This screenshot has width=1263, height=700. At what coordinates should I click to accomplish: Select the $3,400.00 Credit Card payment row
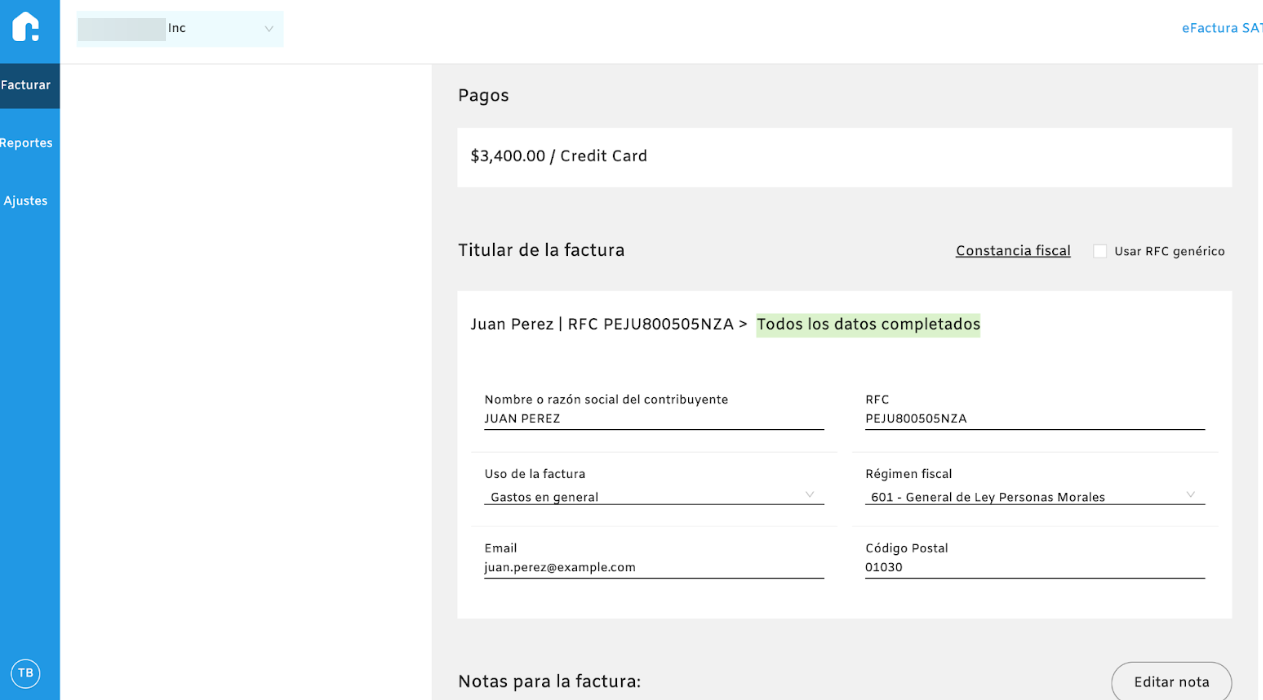pyautogui.click(x=844, y=157)
